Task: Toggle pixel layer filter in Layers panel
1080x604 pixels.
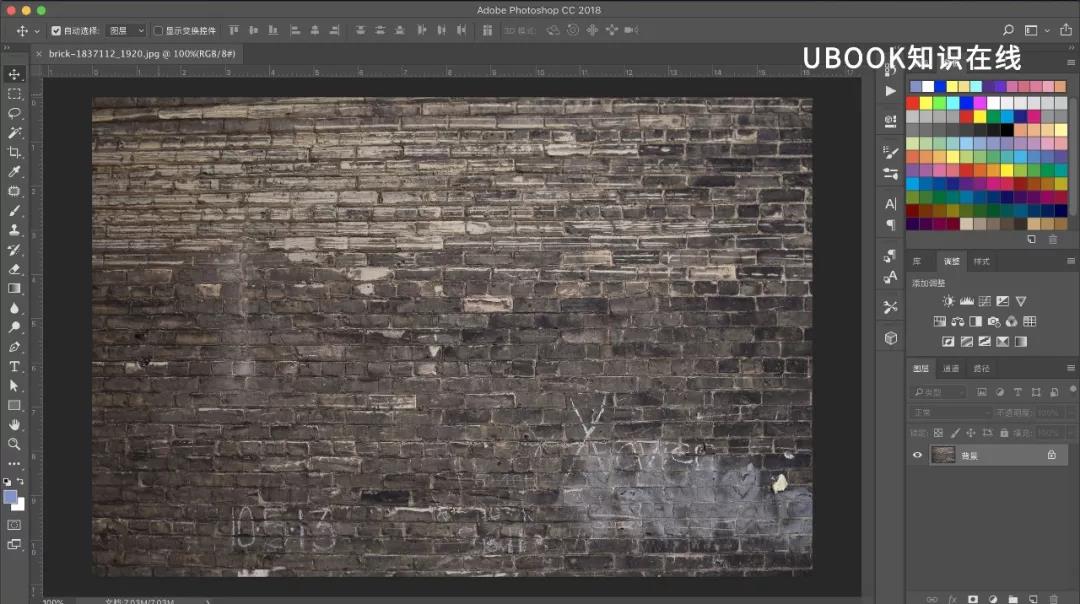Action: tap(982, 392)
